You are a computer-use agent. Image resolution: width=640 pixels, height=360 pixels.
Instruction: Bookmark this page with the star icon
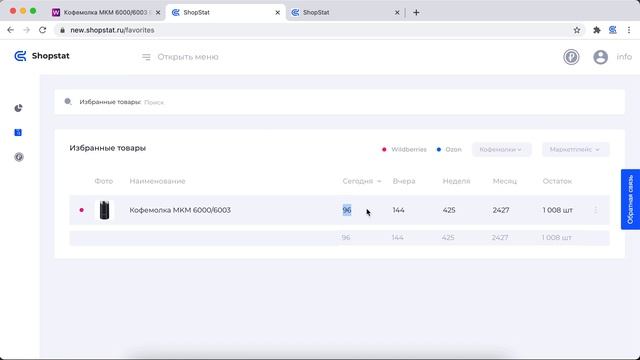[577, 30]
